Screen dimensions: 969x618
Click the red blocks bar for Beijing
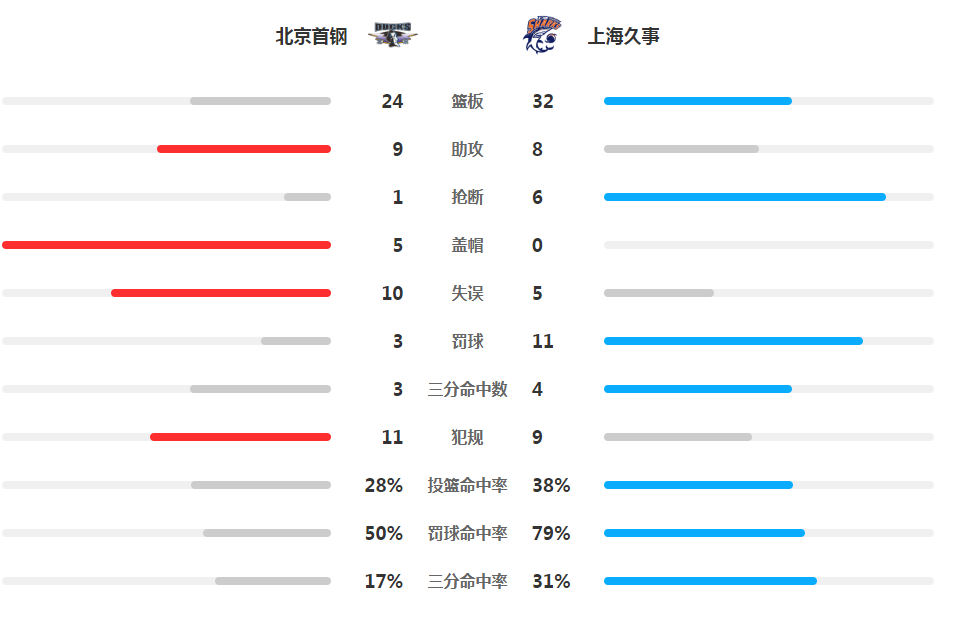pyautogui.click(x=167, y=245)
